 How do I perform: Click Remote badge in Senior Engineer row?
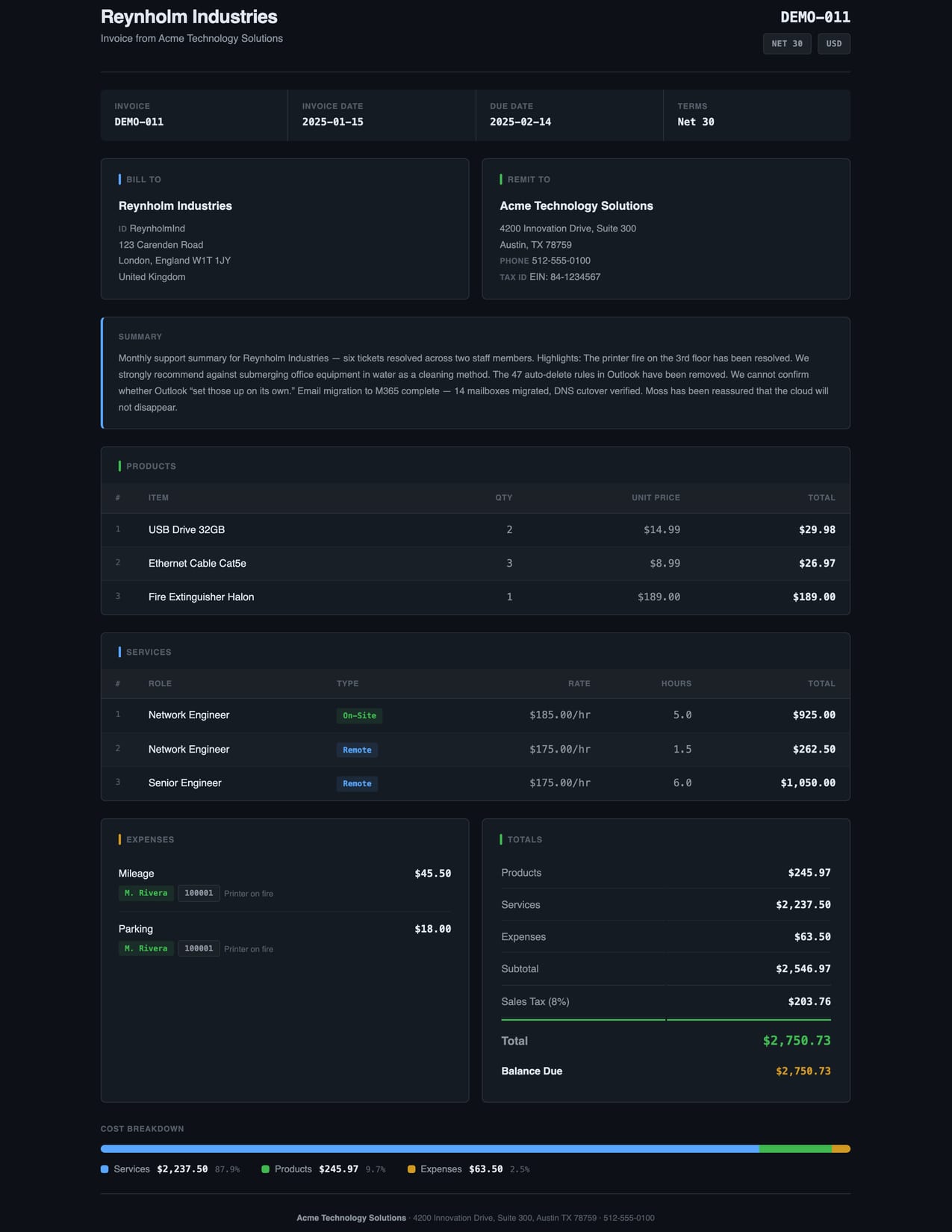click(x=357, y=783)
